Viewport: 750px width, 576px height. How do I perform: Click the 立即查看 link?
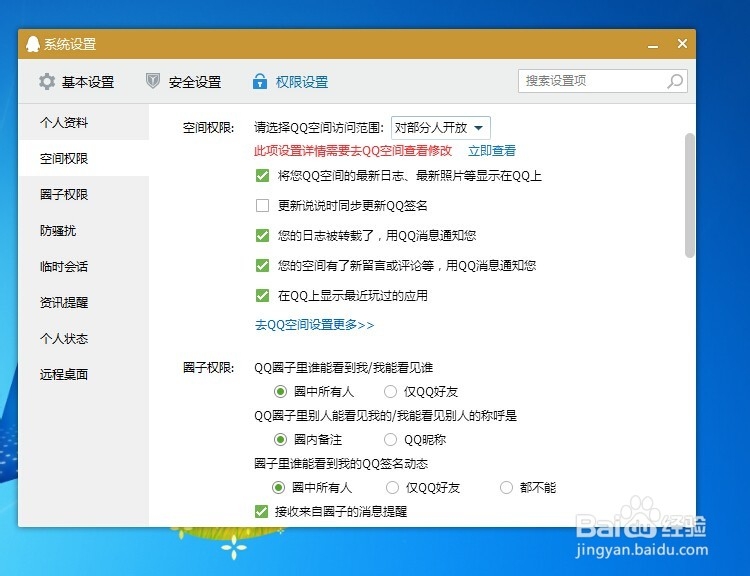click(x=492, y=151)
